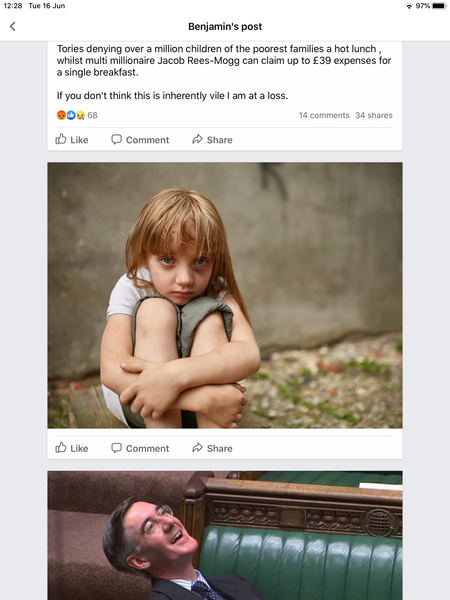Tap the share arrow icon under the text post
450x600 pixels.
197,139
